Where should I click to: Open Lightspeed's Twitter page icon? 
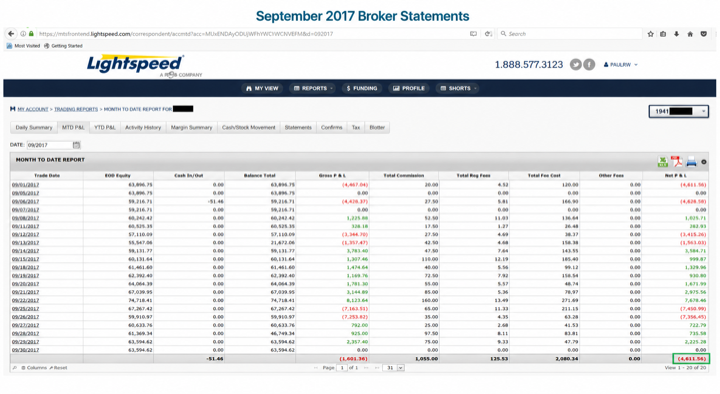coord(576,65)
